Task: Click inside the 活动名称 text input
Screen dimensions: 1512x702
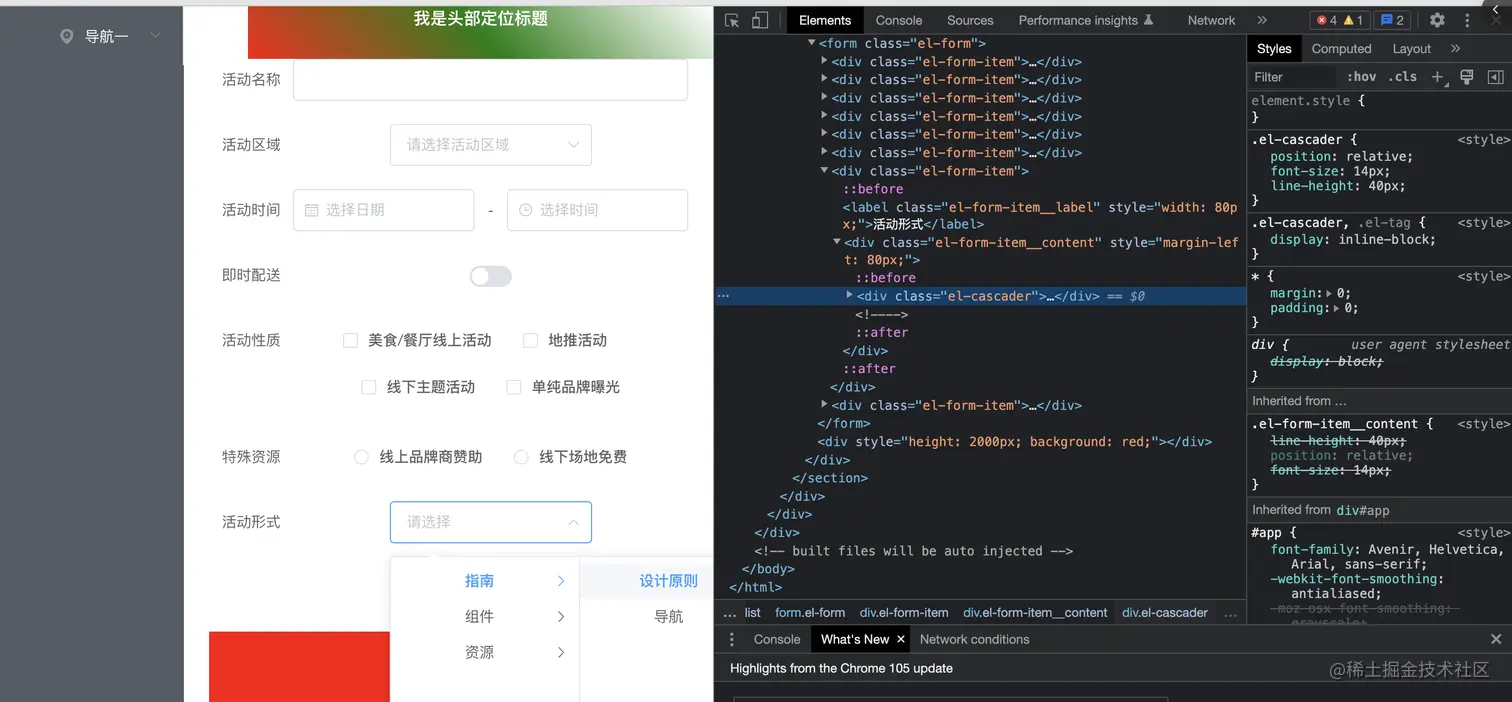Action: 490,80
